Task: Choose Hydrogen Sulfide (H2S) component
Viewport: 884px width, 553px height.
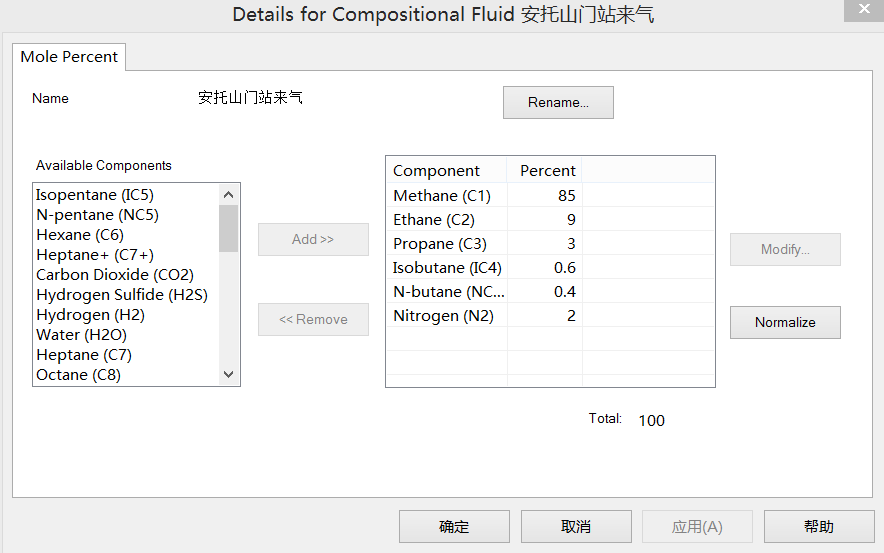Action: click(122, 295)
